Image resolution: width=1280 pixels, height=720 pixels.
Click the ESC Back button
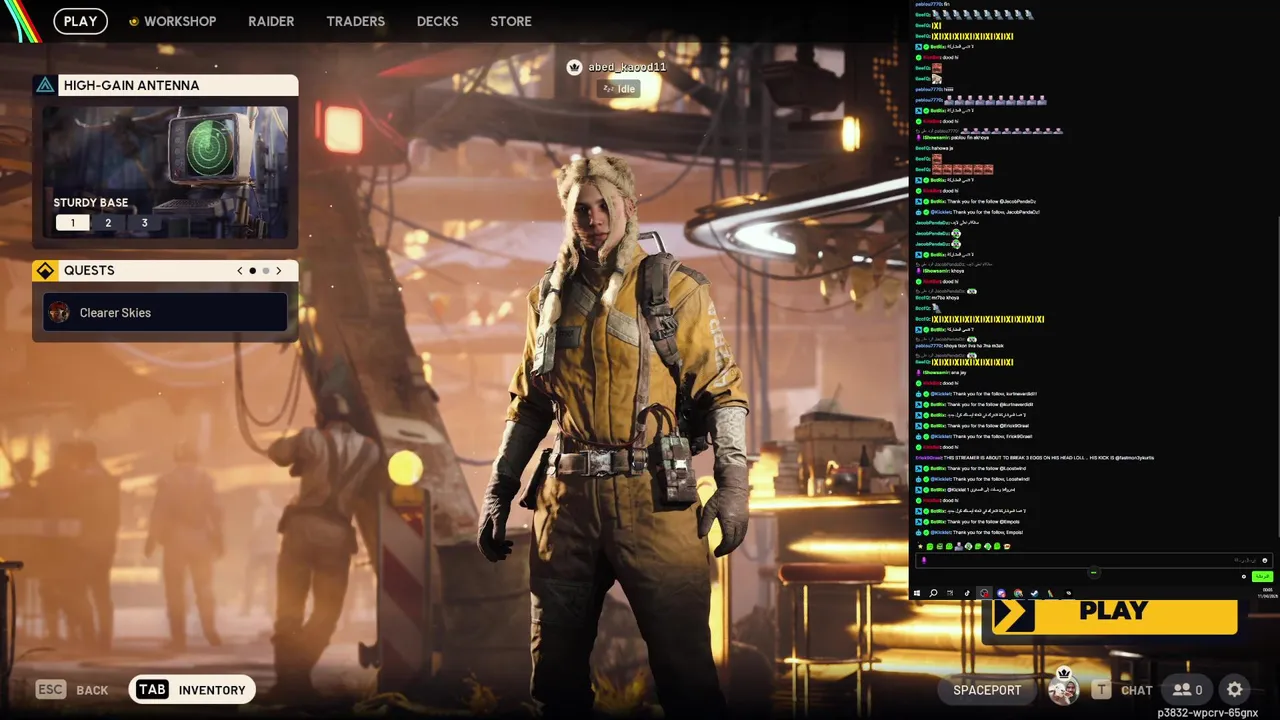point(72,690)
